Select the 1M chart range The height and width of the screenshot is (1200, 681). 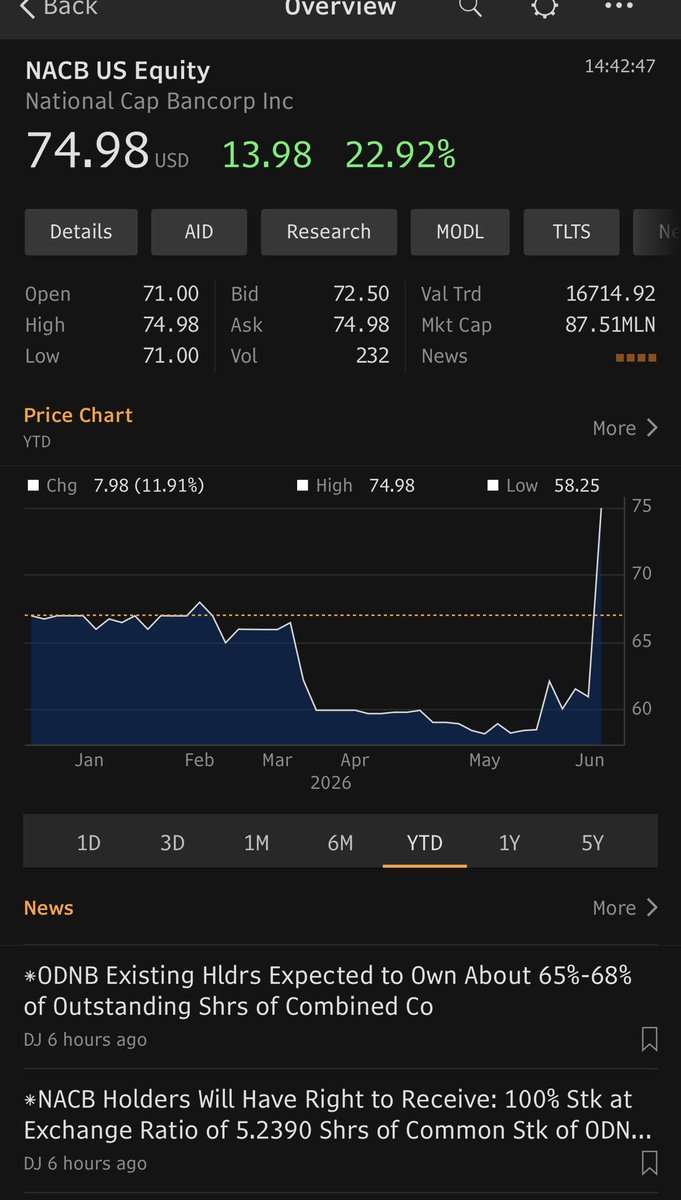pyautogui.click(x=256, y=842)
